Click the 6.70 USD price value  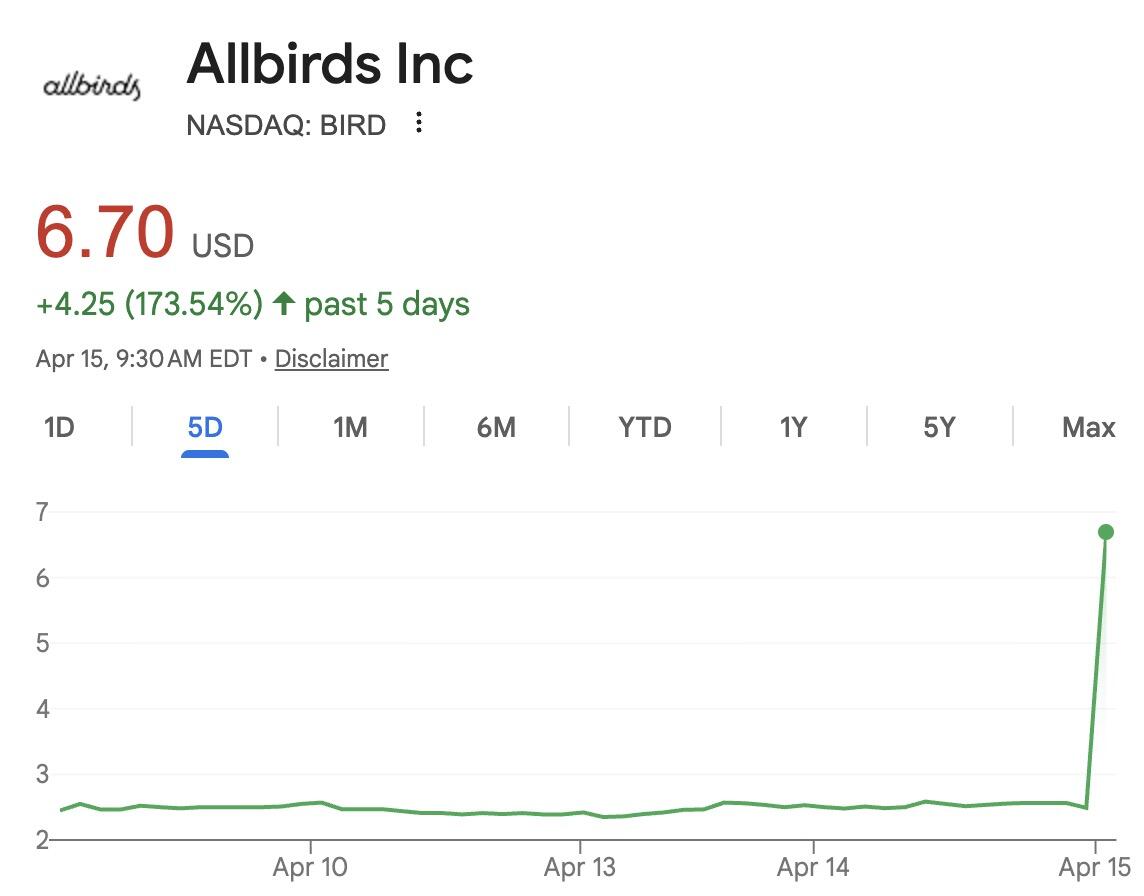(x=106, y=232)
